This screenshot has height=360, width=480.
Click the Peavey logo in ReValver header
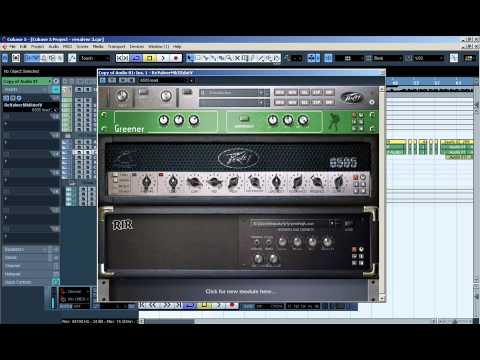[x=353, y=98]
